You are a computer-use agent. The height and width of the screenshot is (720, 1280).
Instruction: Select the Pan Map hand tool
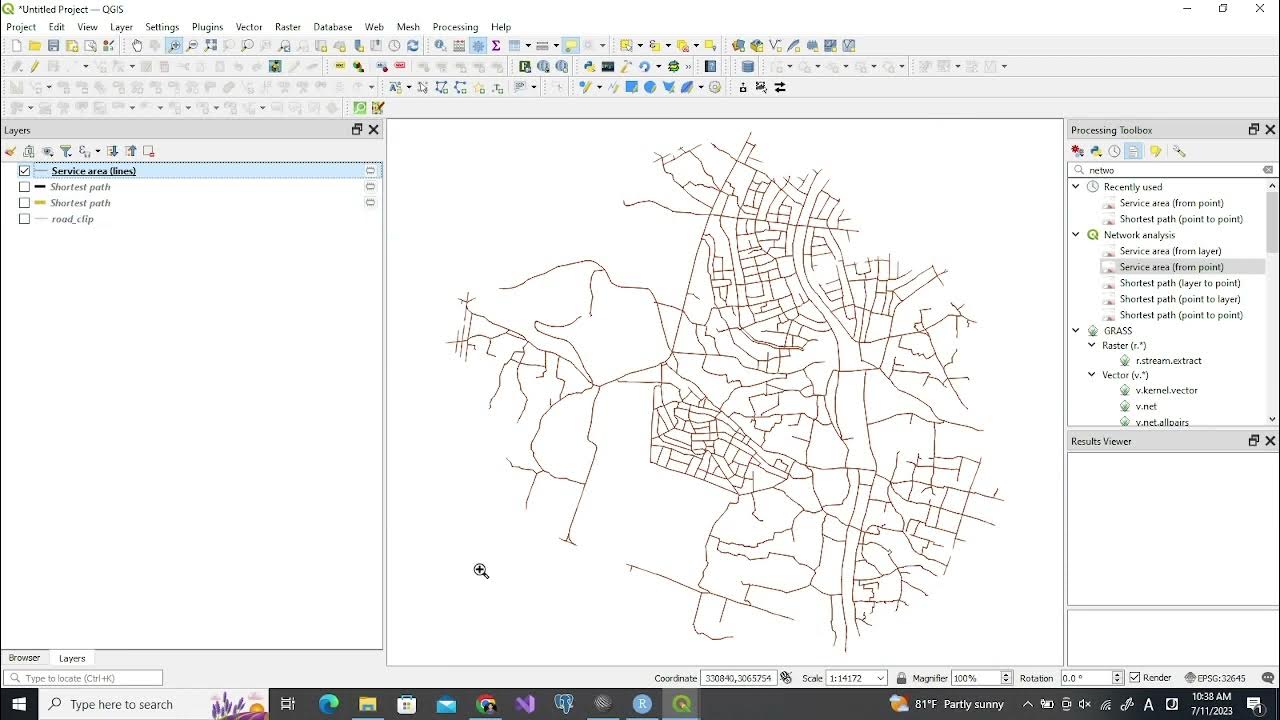click(137, 46)
